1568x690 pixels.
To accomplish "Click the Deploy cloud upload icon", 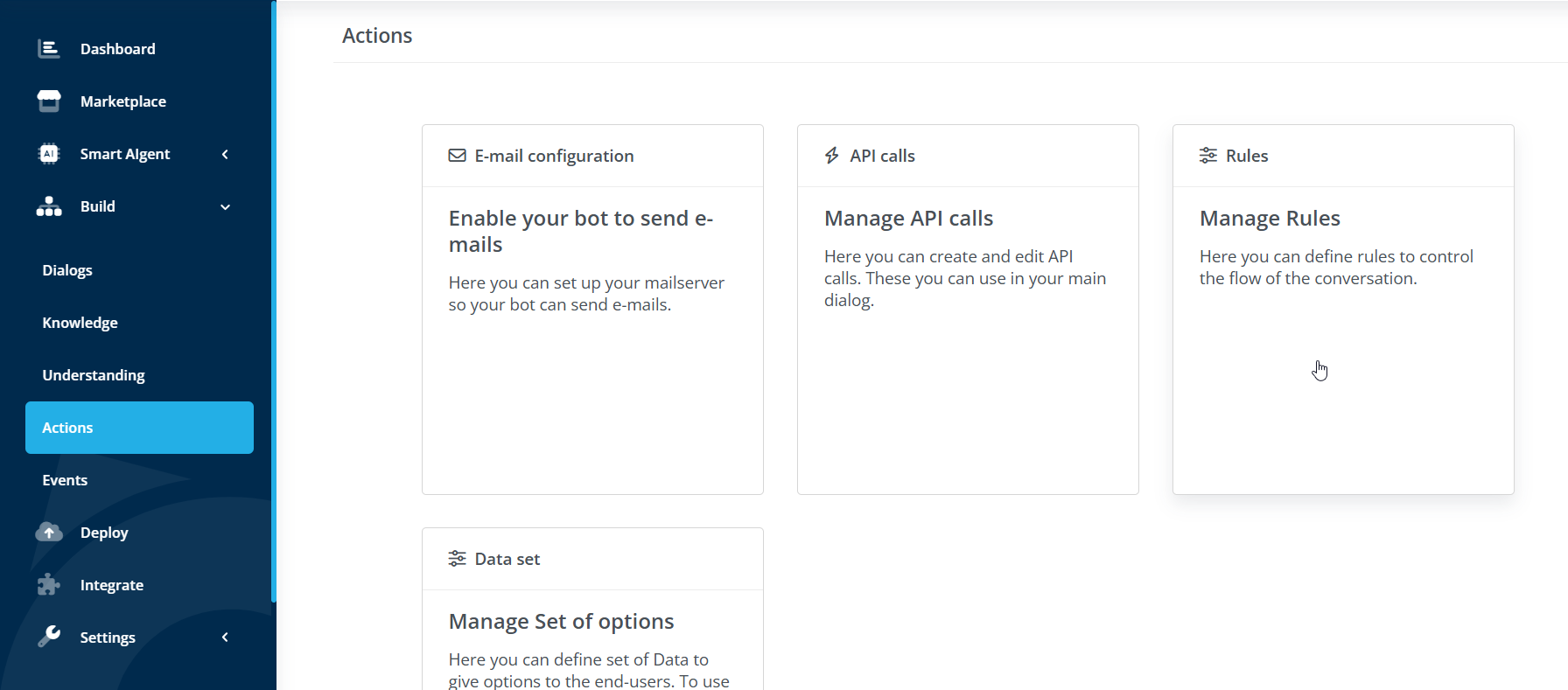I will pyautogui.click(x=49, y=533).
